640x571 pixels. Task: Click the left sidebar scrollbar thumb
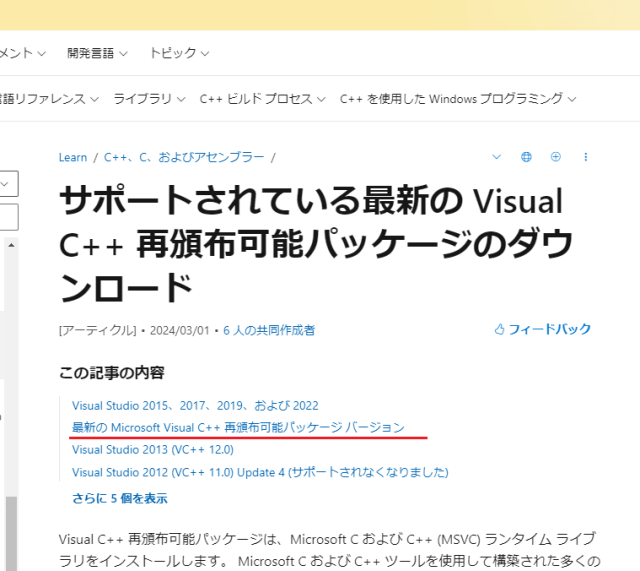click(11, 533)
